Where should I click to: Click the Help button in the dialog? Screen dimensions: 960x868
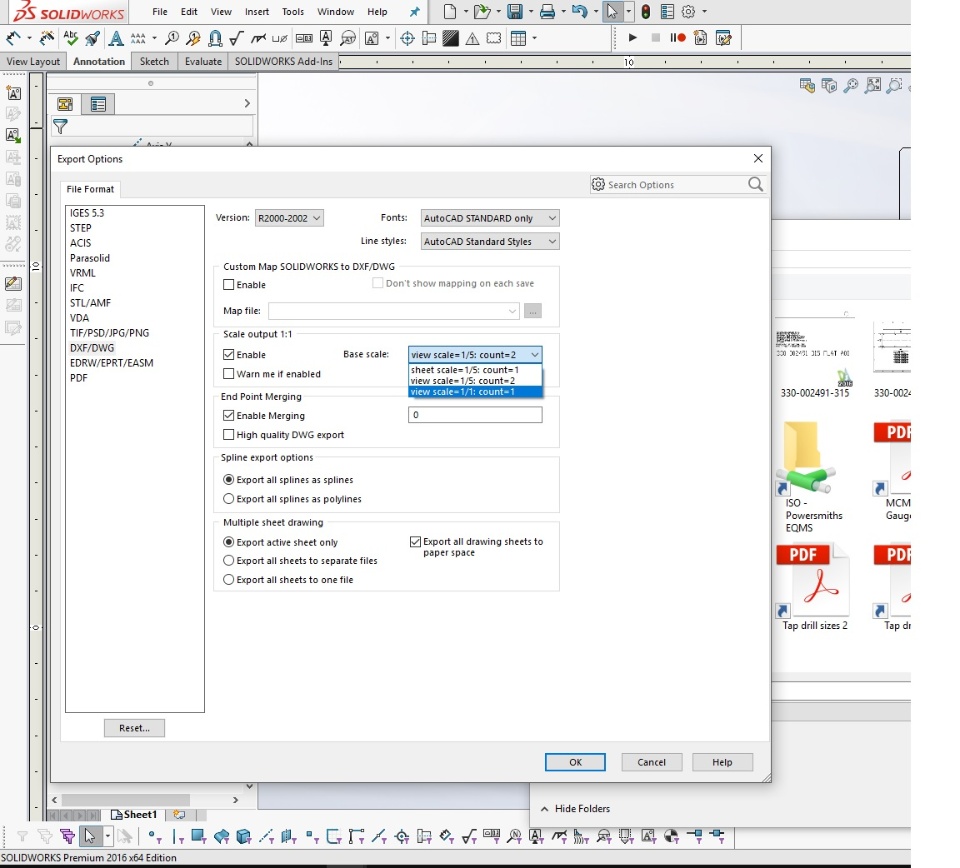722,762
